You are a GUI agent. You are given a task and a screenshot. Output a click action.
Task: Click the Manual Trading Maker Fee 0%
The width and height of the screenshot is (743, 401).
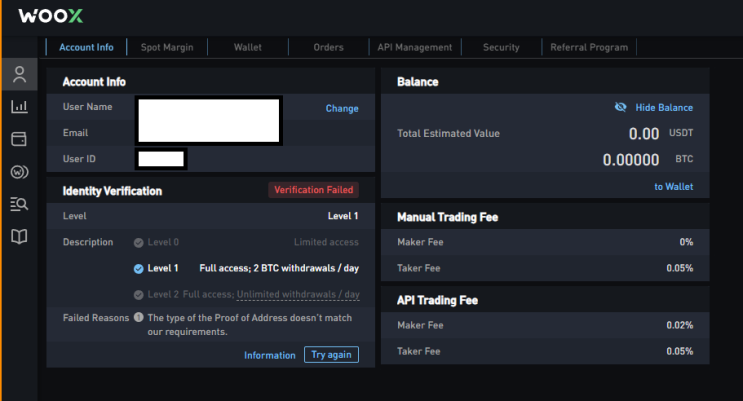pos(686,242)
